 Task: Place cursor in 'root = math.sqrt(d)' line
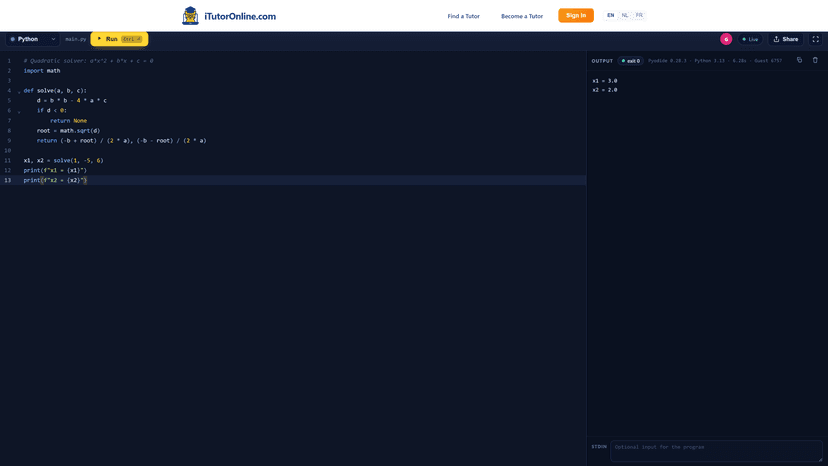coord(68,131)
